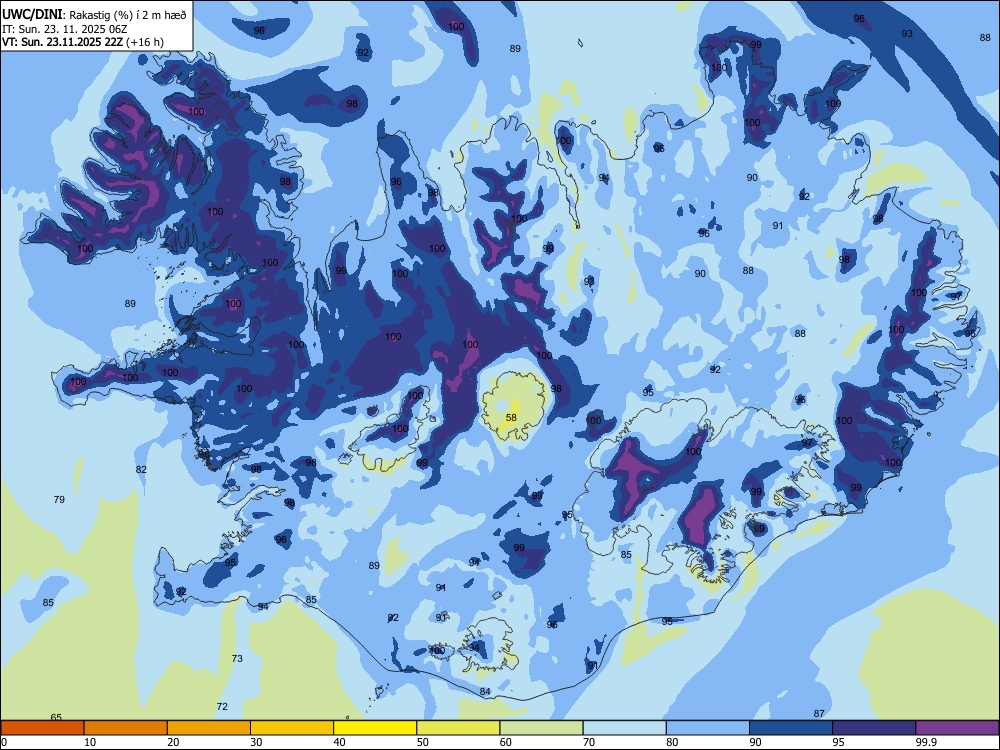Click the 'Rakastig (%) í 2 m hæð' label
Screen dimensions: 1000x750
click(x=128, y=15)
